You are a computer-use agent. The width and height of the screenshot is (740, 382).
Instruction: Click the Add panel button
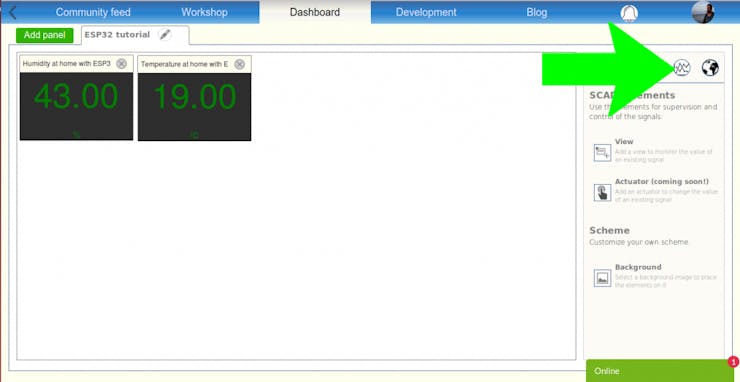(44, 35)
